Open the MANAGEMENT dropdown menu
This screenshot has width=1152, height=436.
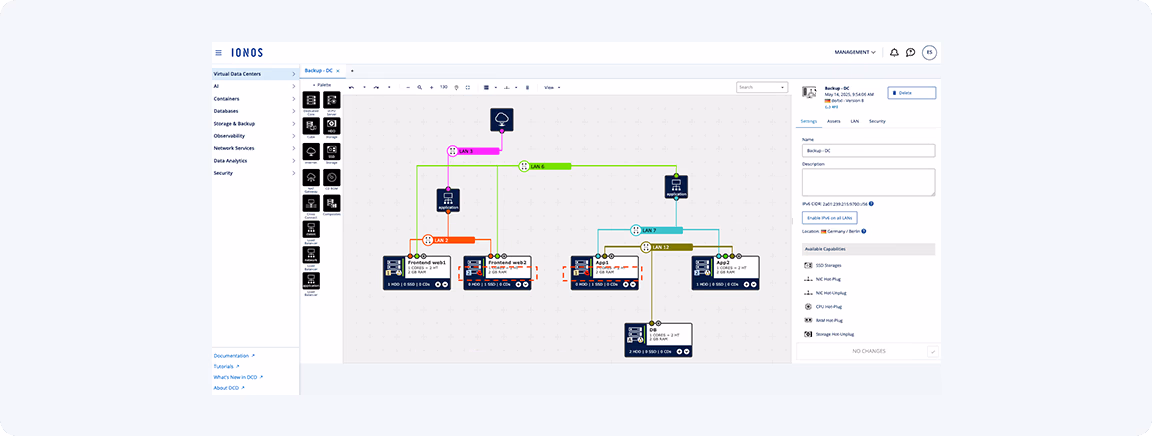coord(855,52)
